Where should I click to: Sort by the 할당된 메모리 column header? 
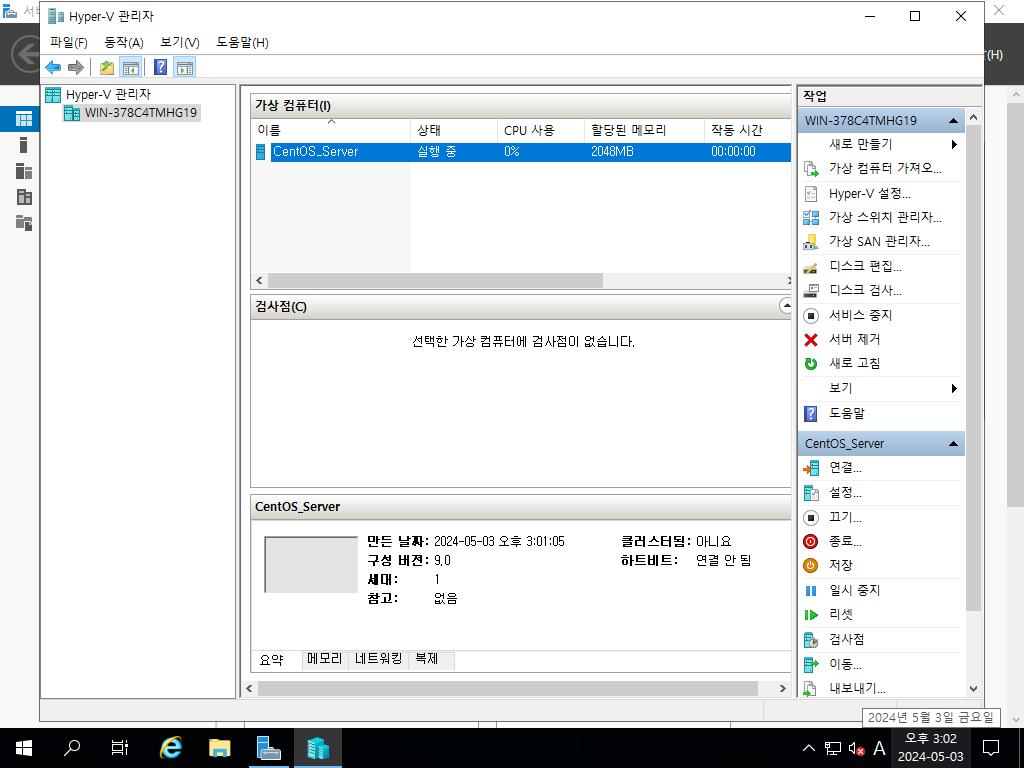point(644,131)
